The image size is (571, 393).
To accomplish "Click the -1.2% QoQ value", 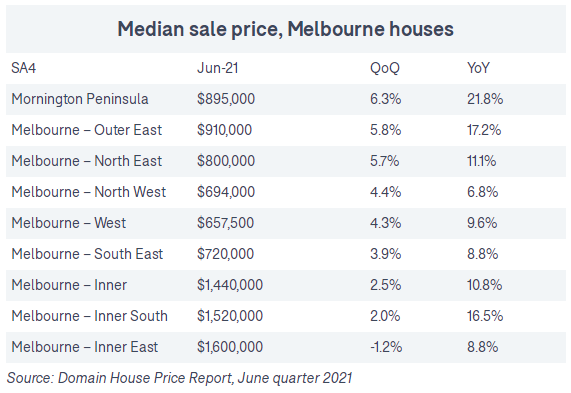I will [386, 347].
